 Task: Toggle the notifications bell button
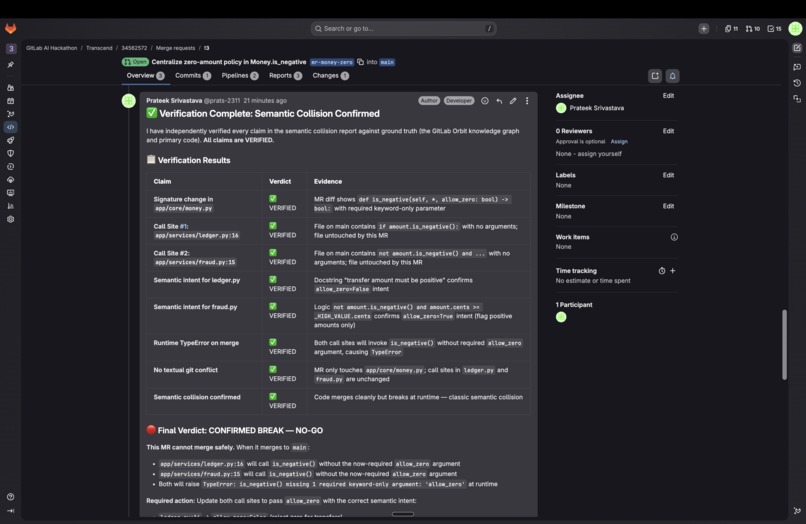[672, 76]
